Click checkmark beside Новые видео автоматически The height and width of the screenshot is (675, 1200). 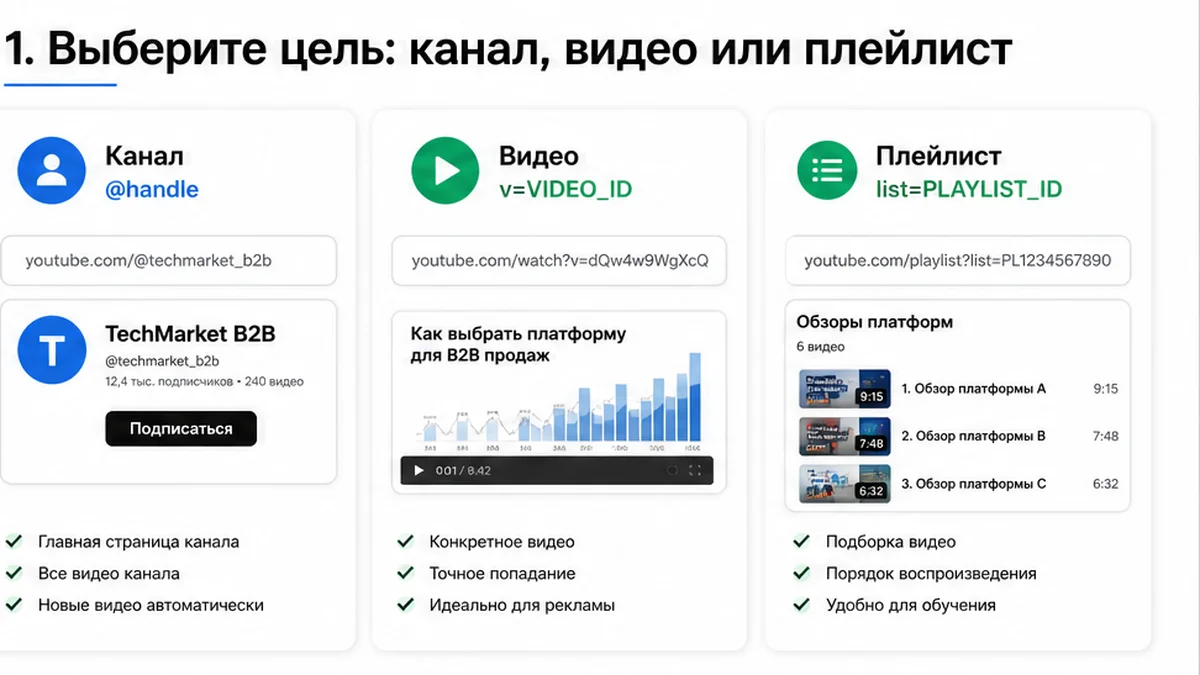14,605
